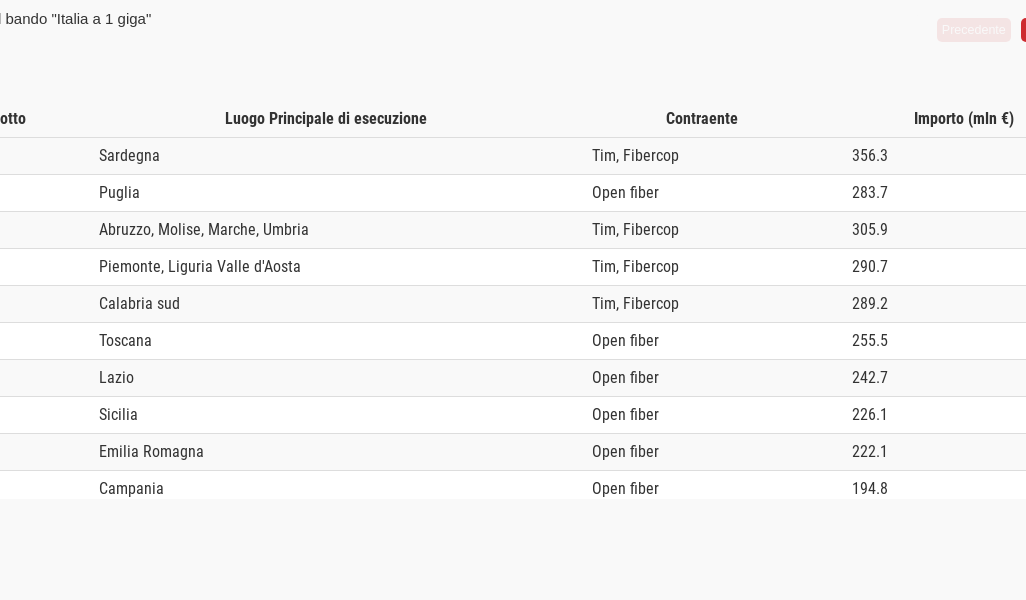The width and height of the screenshot is (1026, 600).
Task: Sort table by Importo (mln €) header
Action: point(963,119)
